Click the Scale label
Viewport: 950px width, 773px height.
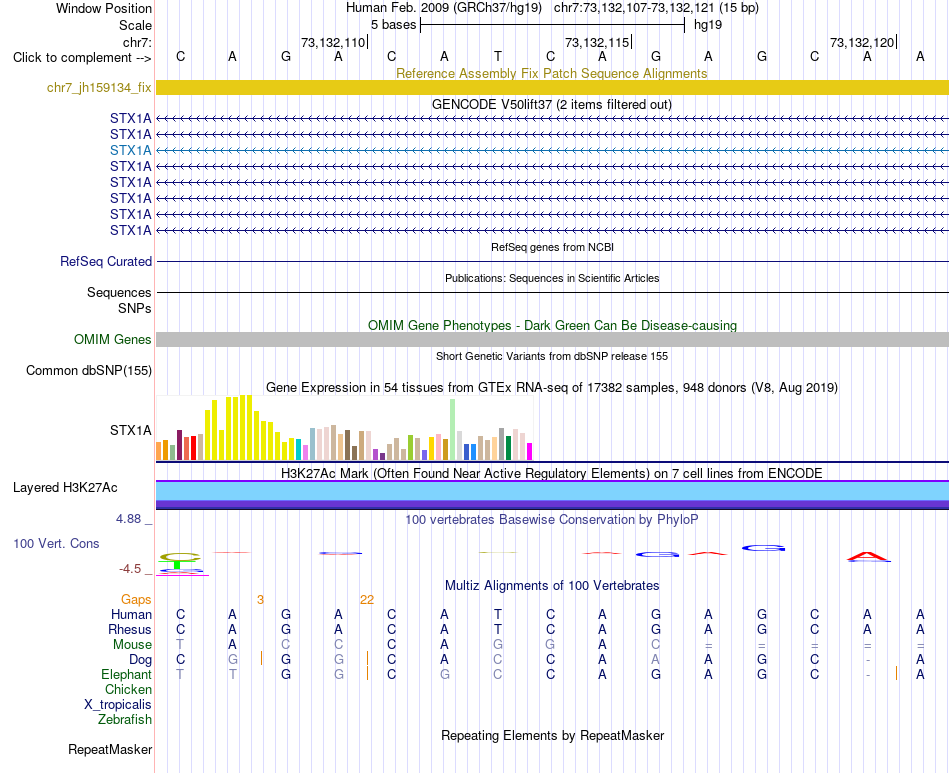(135, 25)
